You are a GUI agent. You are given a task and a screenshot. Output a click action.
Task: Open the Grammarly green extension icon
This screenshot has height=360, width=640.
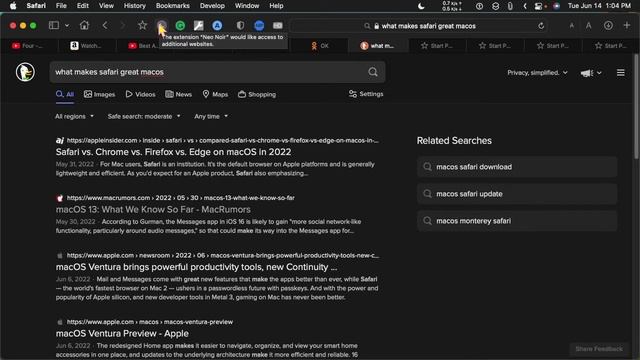(180, 25)
